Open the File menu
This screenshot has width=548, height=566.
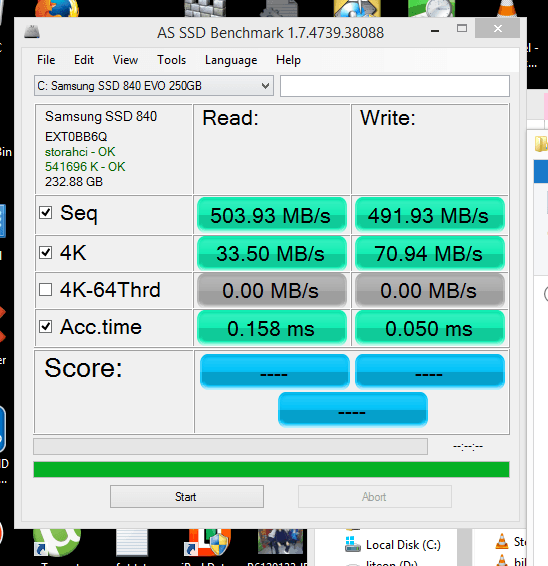(46, 60)
